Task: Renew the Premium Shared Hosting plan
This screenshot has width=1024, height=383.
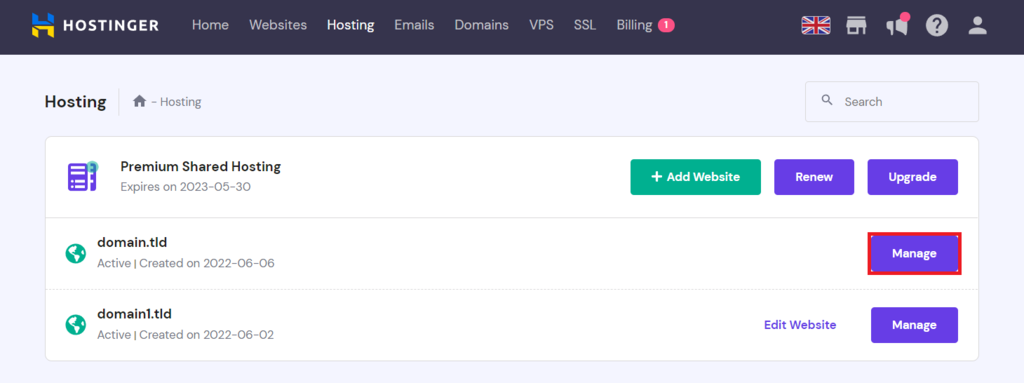Action: click(814, 177)
